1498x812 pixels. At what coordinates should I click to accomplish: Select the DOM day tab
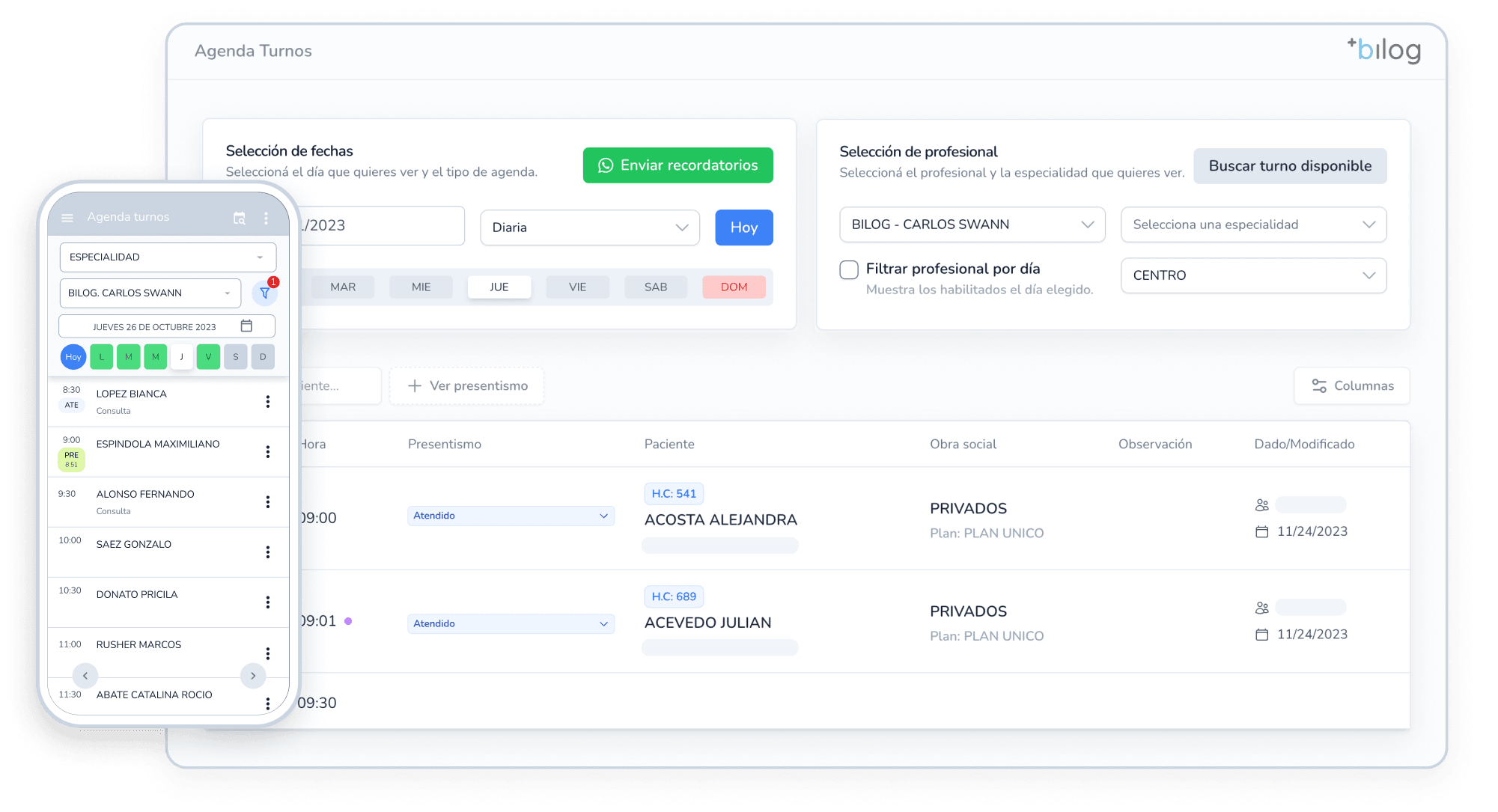[x=734, y=287]
